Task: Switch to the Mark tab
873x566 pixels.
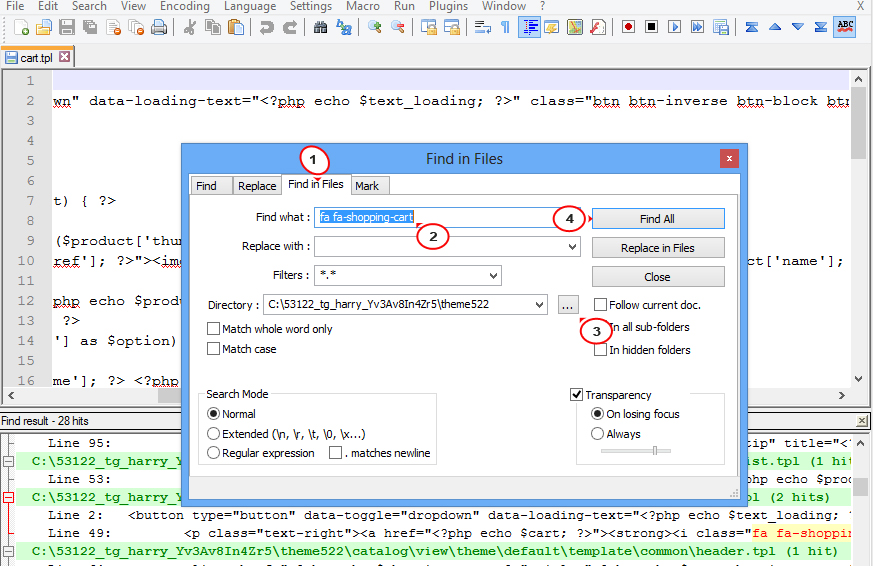Action: point(367,186)
